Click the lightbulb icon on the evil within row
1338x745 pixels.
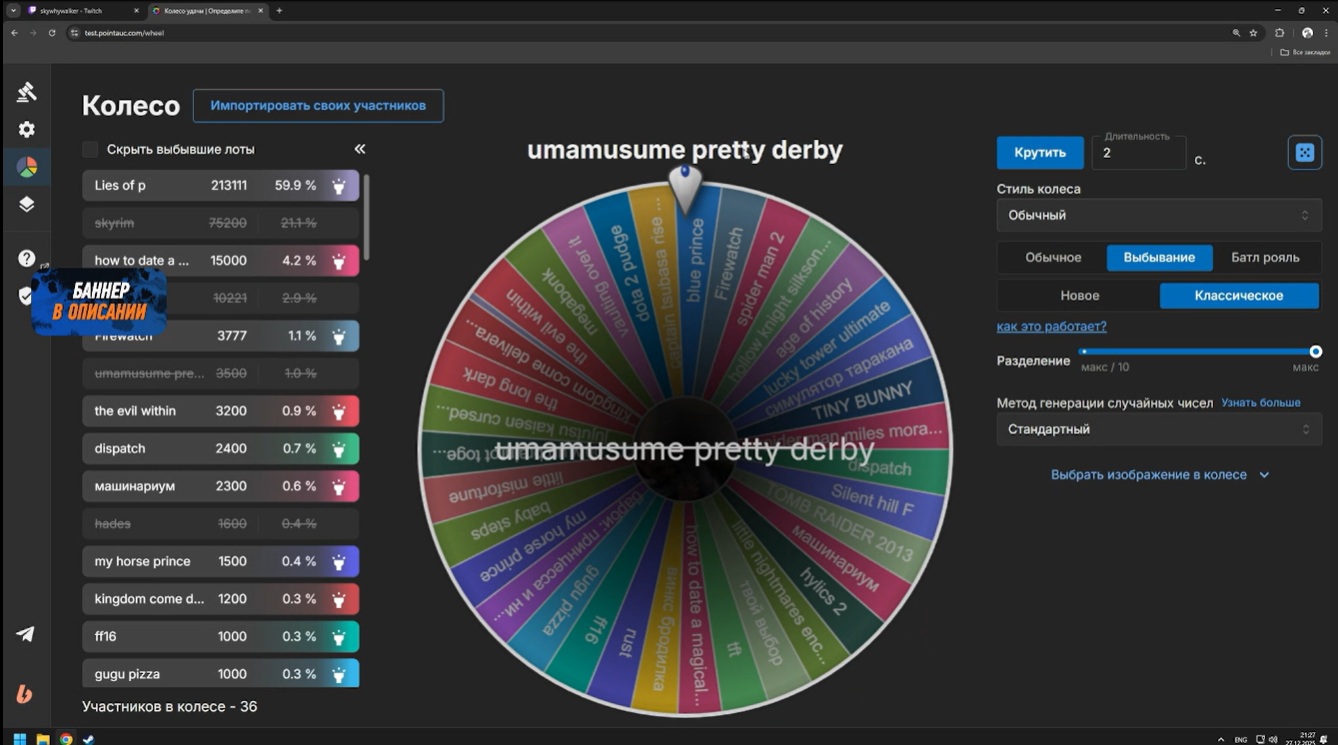coord(339,411)
